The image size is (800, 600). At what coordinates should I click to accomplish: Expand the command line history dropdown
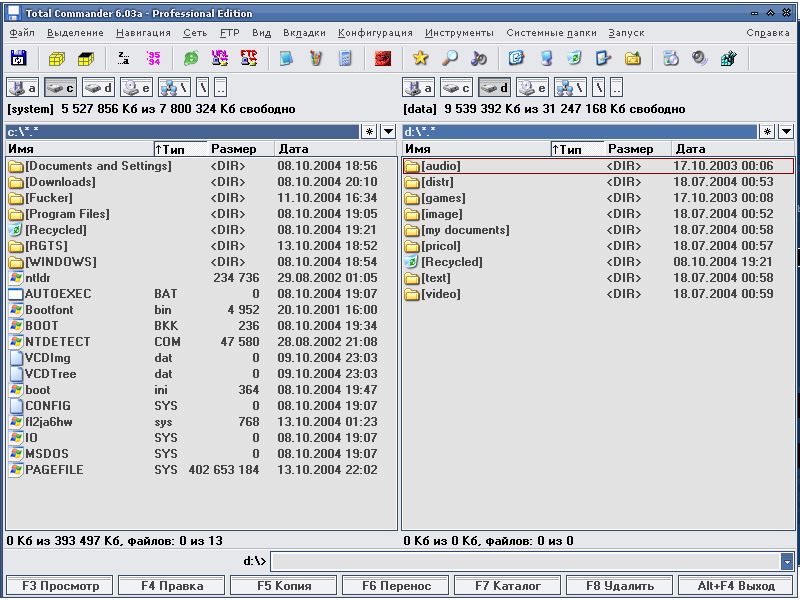point(787,562)
